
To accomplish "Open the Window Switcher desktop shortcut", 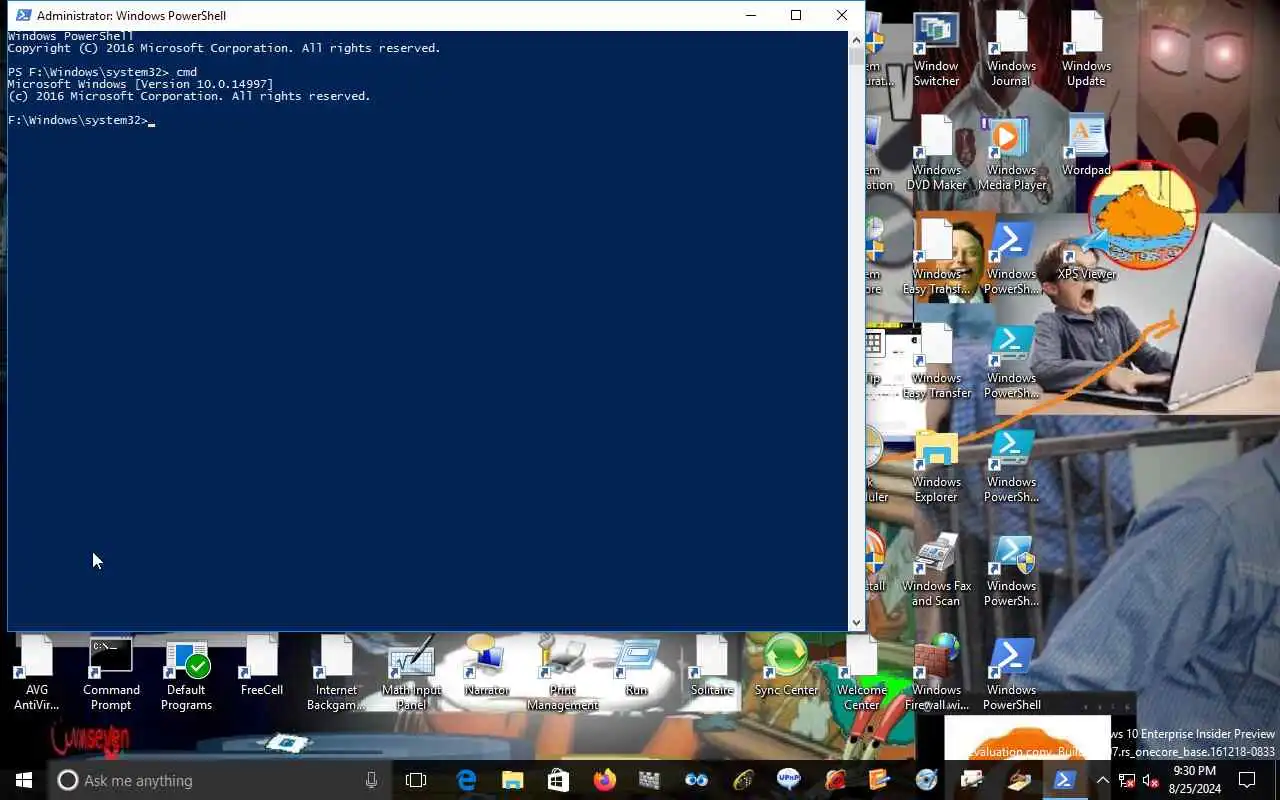I will (x=936, y=50).
